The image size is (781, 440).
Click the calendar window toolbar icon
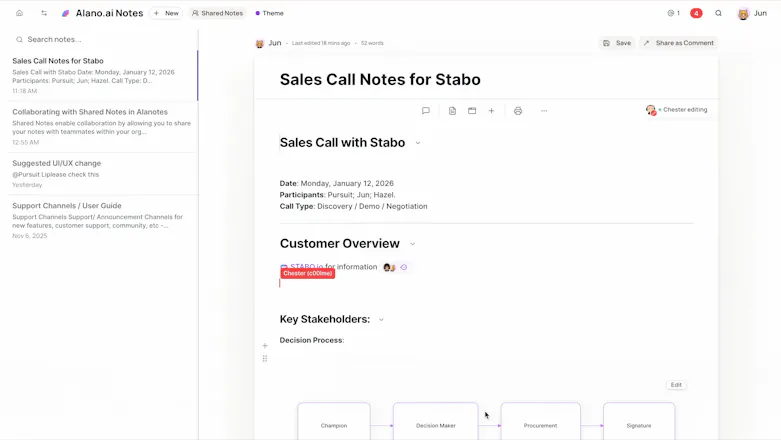472,111
